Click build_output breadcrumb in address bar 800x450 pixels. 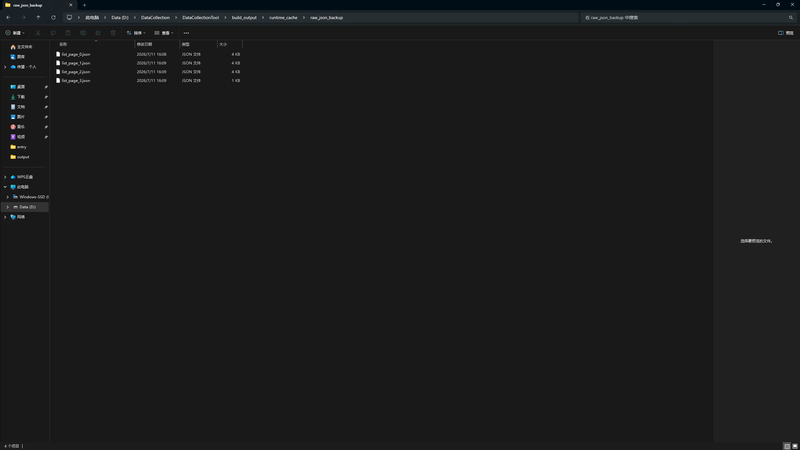244,17
